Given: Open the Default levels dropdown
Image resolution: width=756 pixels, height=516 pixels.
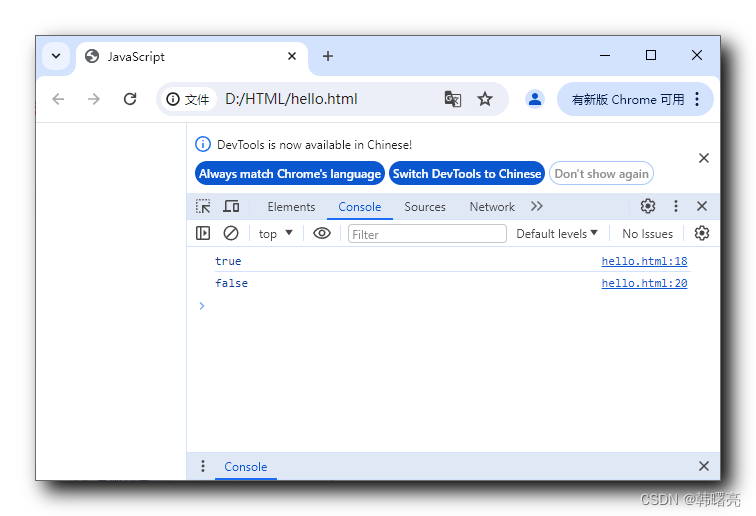Looking at the screenshot, I should (557, 234).
